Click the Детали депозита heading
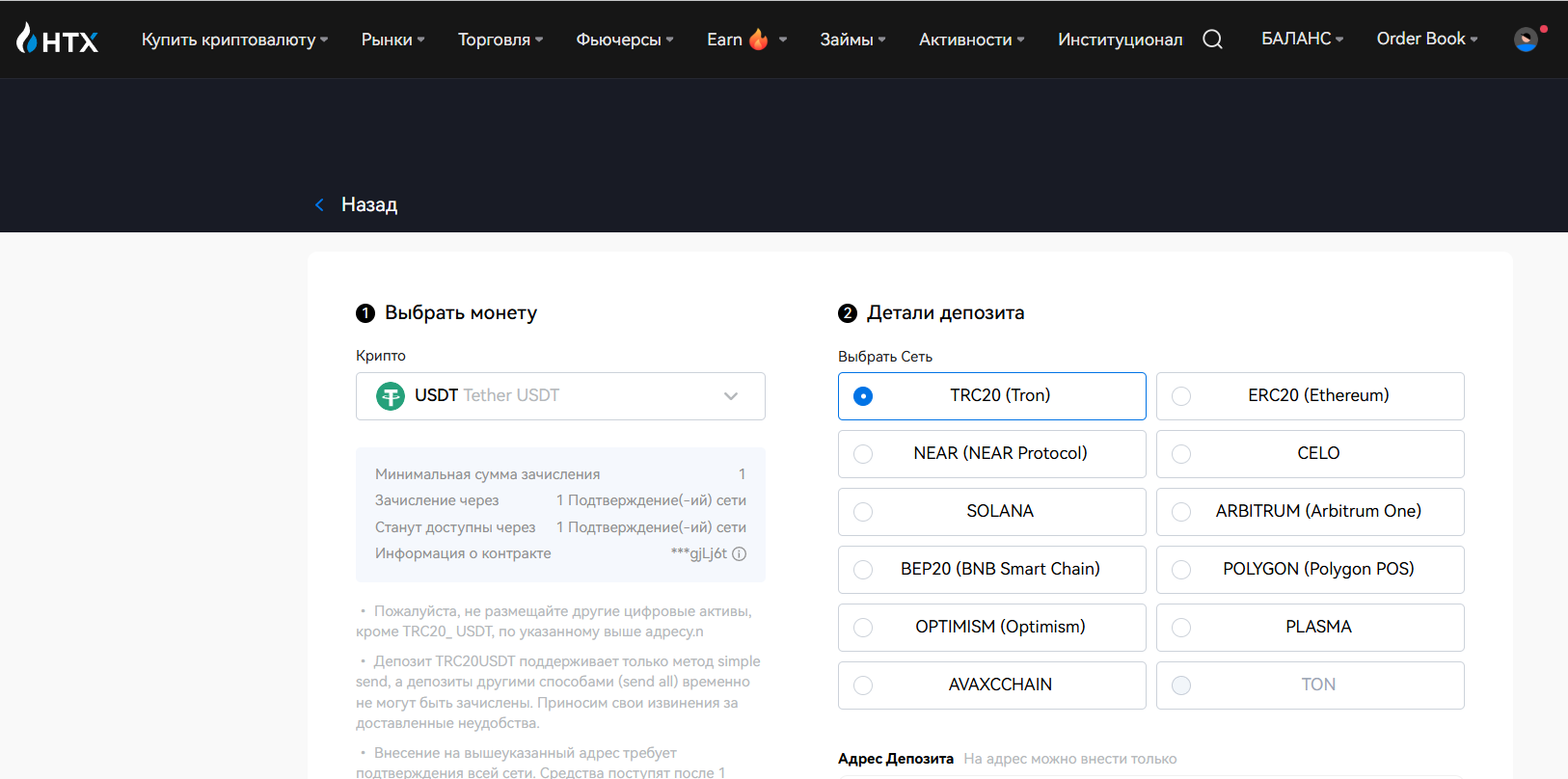 pyautogui.click(x=946, y=312)
